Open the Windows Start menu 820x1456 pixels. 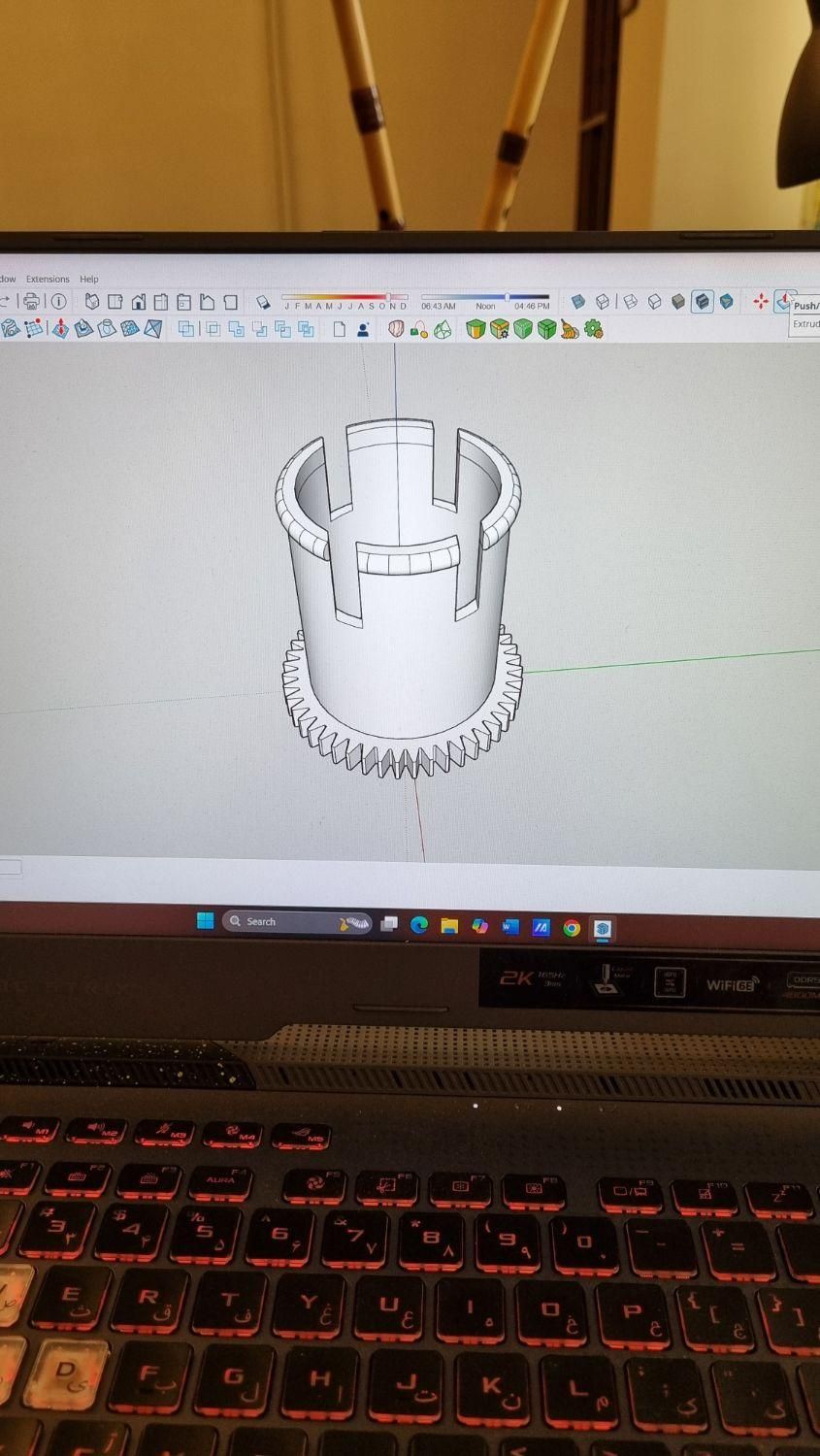(x=205, y=920)
